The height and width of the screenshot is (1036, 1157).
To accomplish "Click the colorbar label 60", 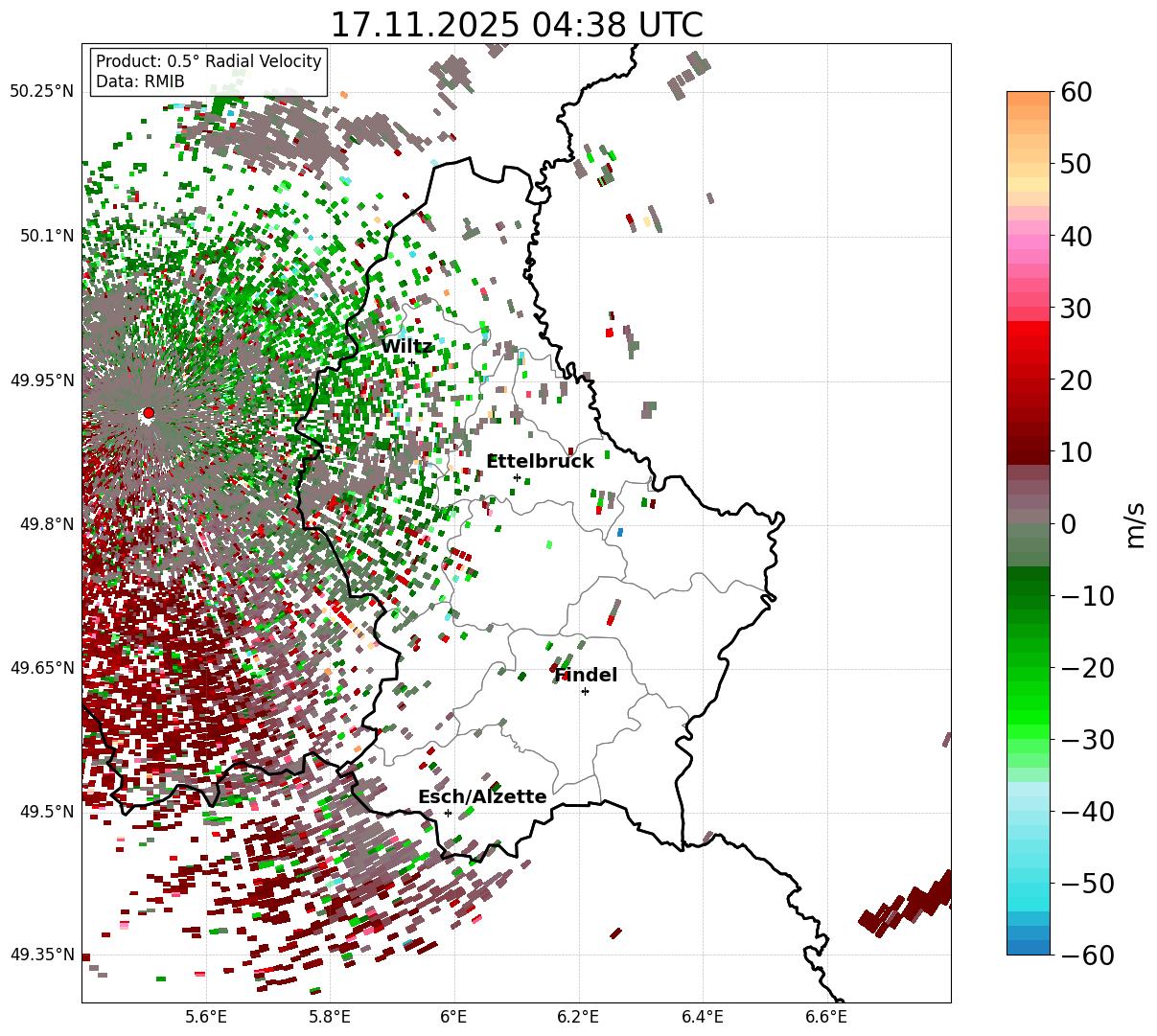I will 1075,92.
